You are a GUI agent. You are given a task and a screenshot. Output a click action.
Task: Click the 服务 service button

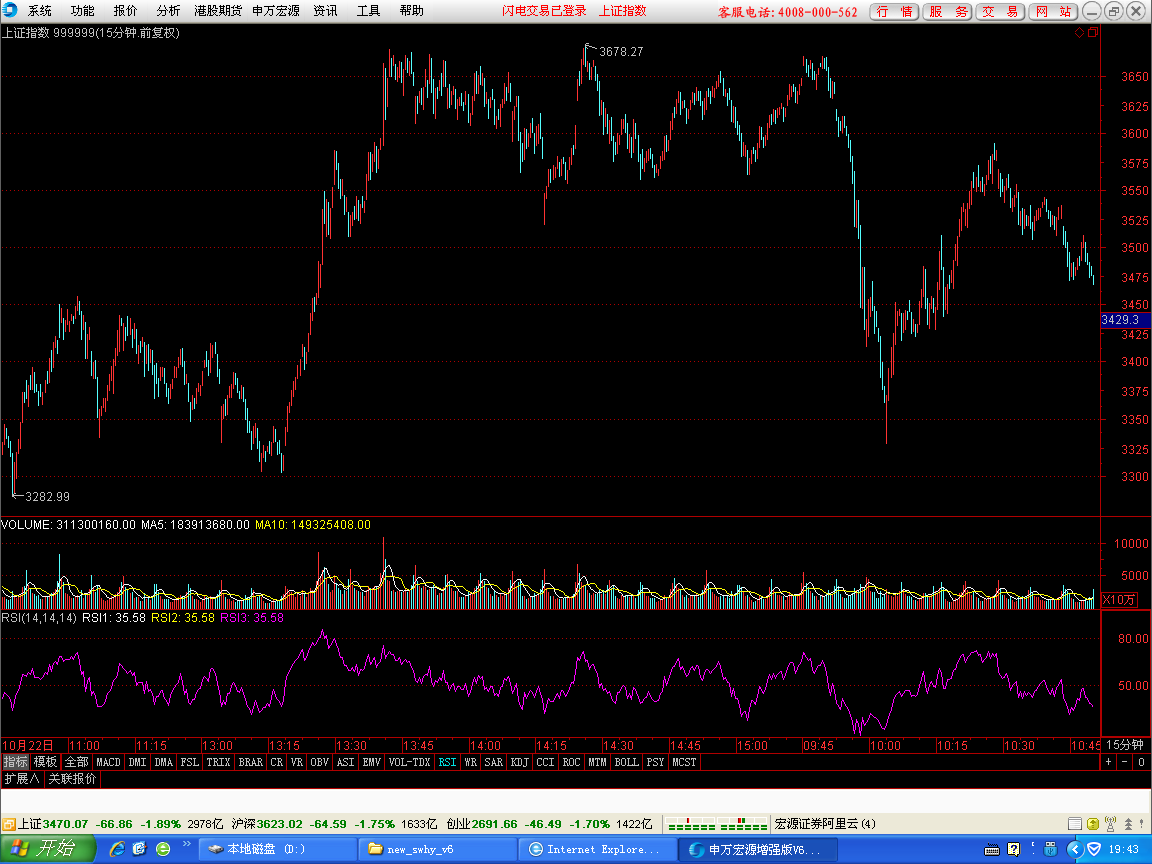point(948,11)
